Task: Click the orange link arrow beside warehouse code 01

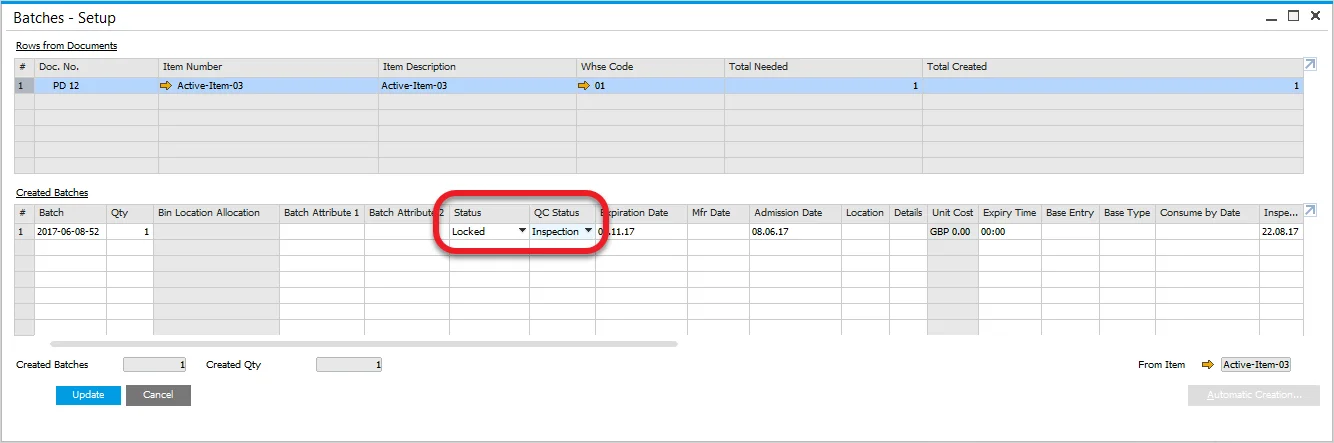Action: tap(585, 86)
